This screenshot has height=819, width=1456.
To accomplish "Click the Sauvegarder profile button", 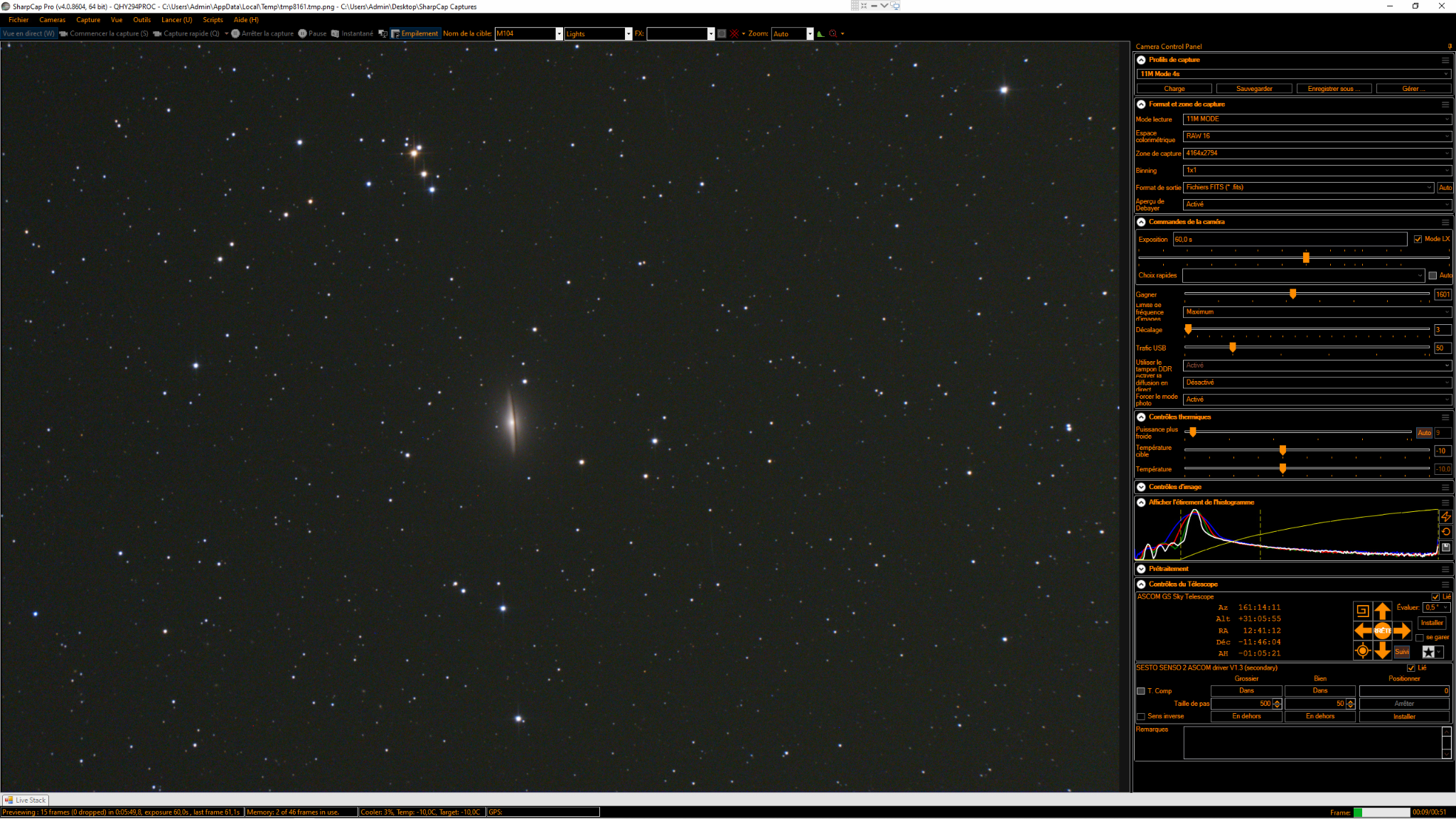I will 1254,89.
